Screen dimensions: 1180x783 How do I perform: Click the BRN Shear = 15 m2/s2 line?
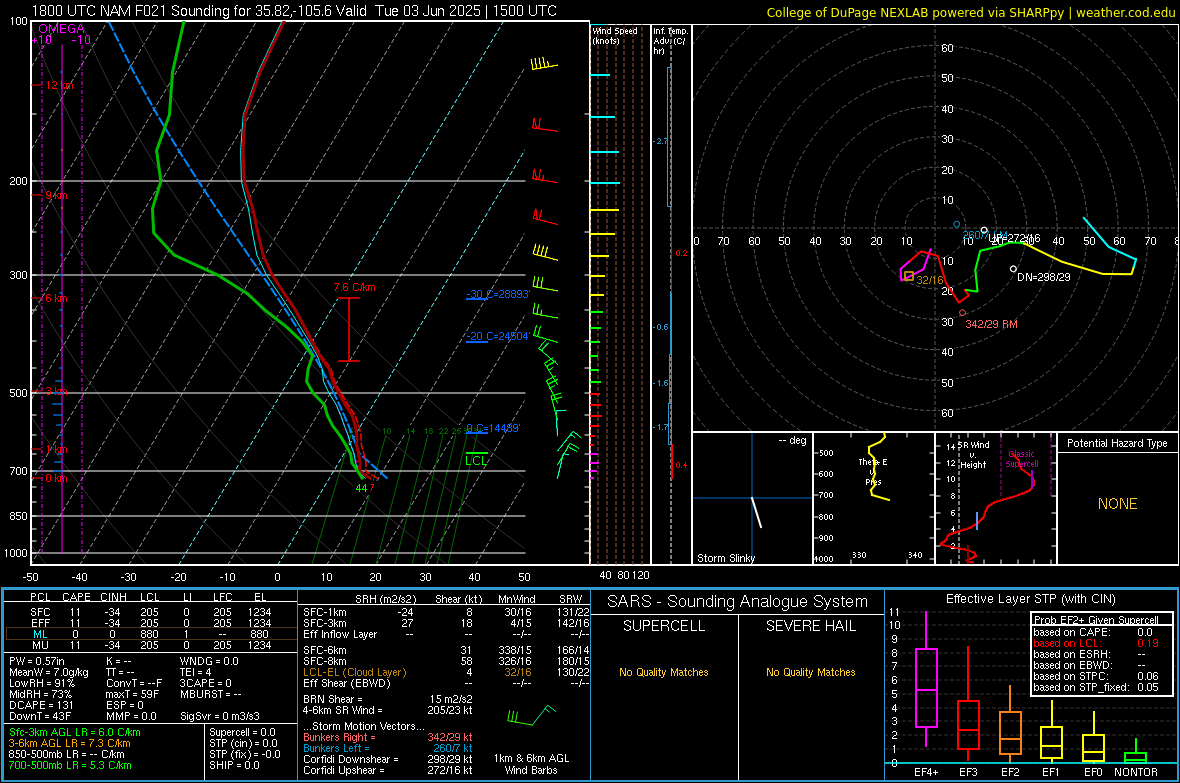click(388, 699)
